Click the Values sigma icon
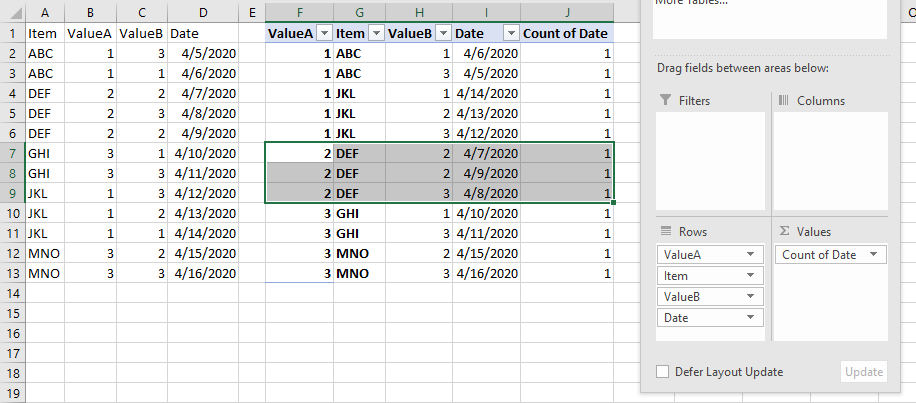 pyautogui.click(x=784, y=231)
